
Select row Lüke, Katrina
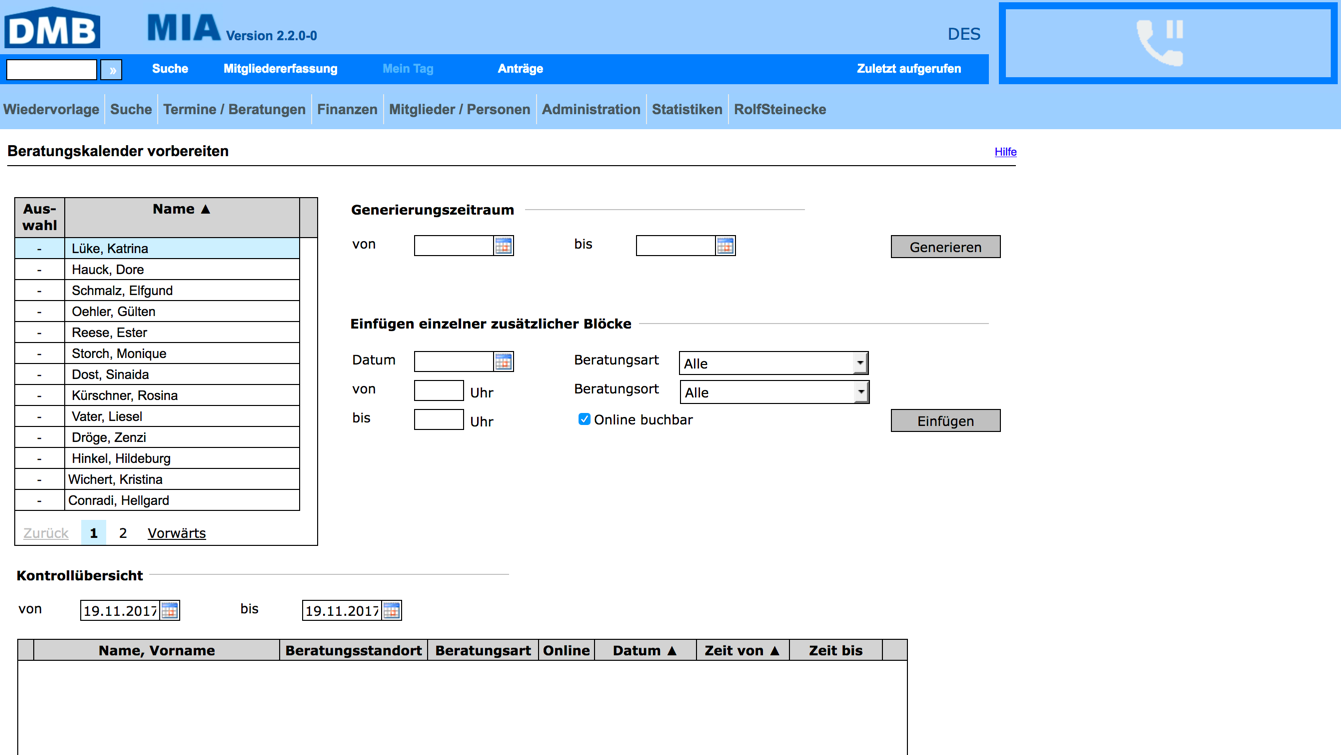[157, 248]
